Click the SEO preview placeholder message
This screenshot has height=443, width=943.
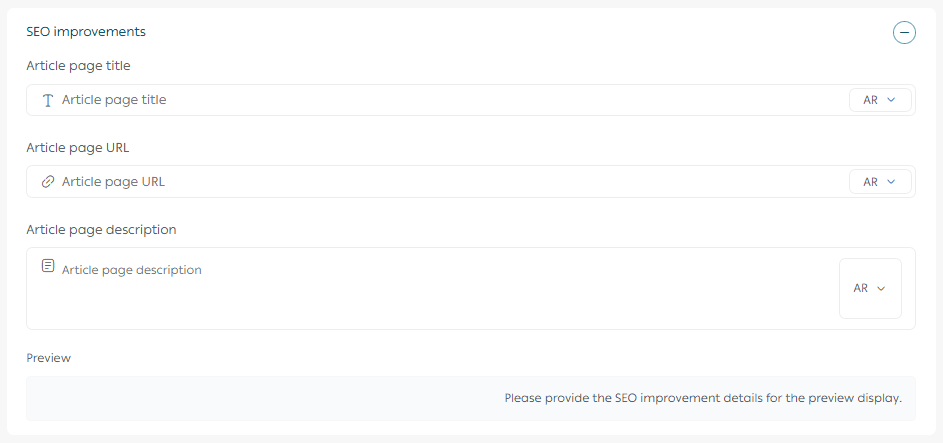tap(703, 398)
